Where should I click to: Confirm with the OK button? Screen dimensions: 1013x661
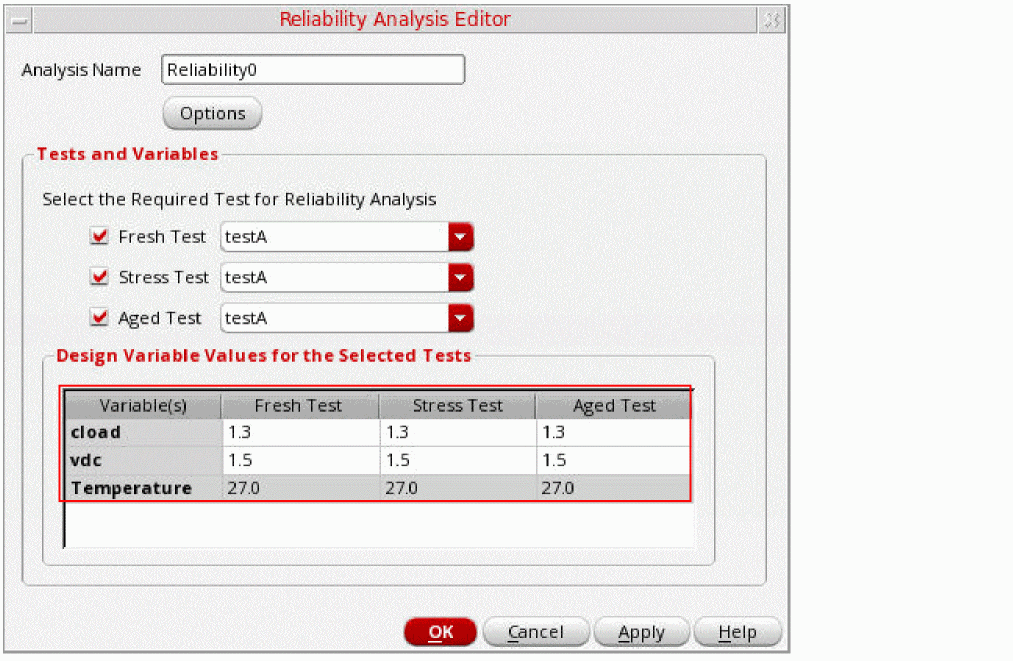(441, 632)
